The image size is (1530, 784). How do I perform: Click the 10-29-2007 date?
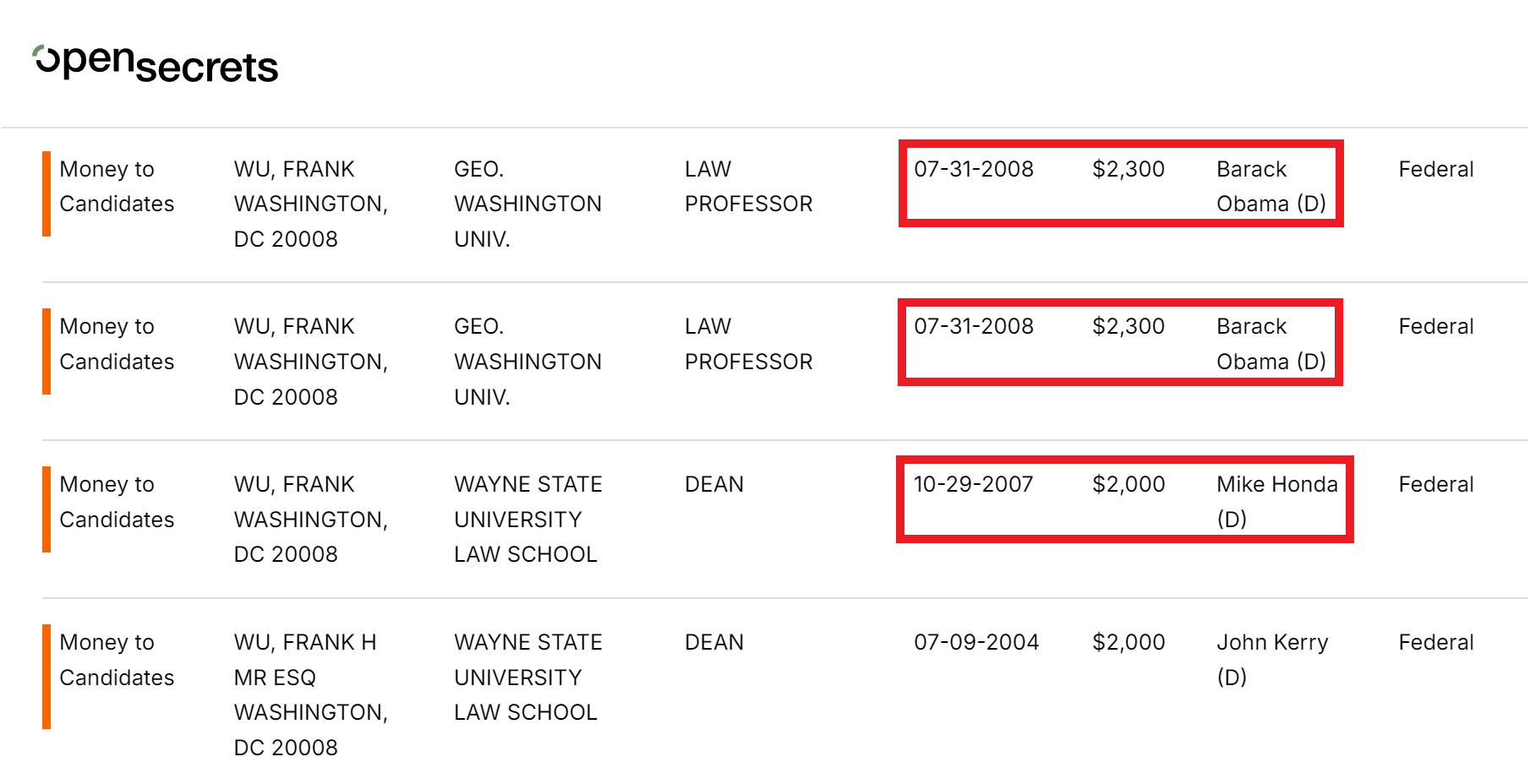pos(974,484)
